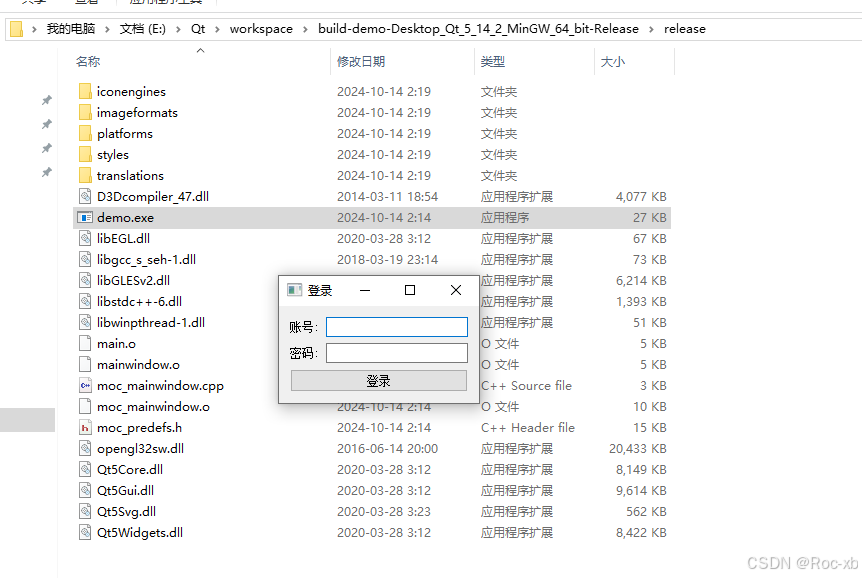
Task: Click the moc_predefs.h header file icon
Action: coord(85,427)
